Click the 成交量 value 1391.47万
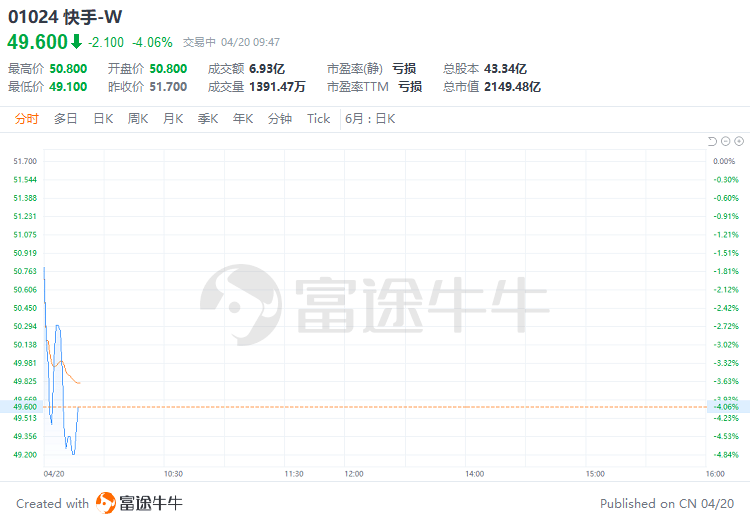 pyautogui.click(x=277, y=87)
